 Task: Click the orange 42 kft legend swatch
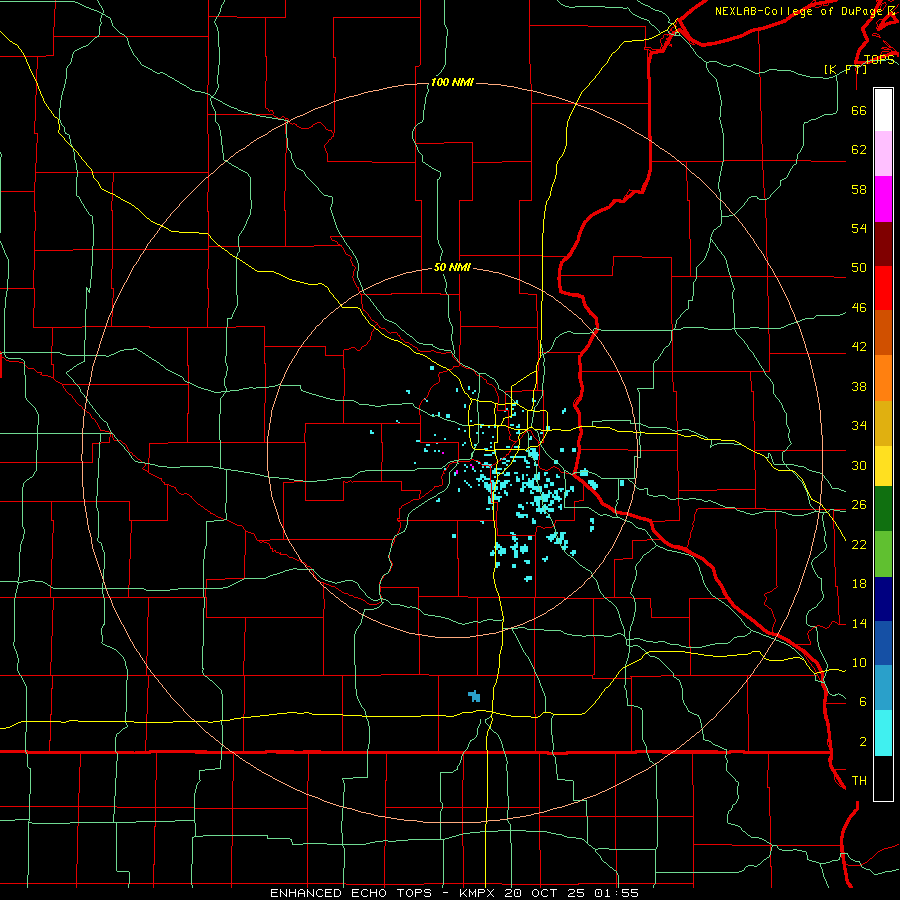883,378
